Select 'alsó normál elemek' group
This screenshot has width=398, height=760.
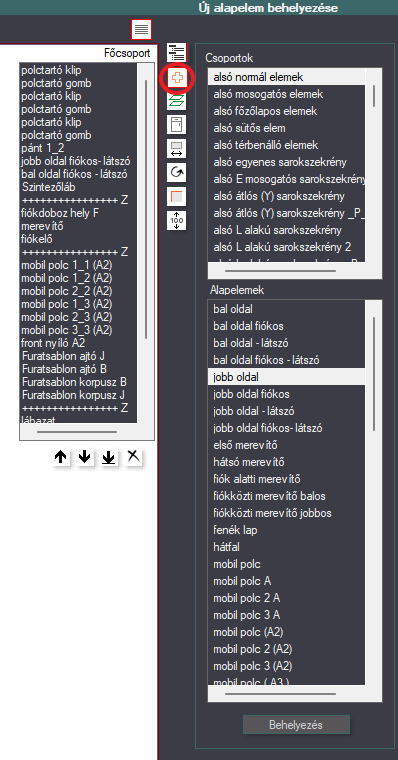tap(287, 77)
